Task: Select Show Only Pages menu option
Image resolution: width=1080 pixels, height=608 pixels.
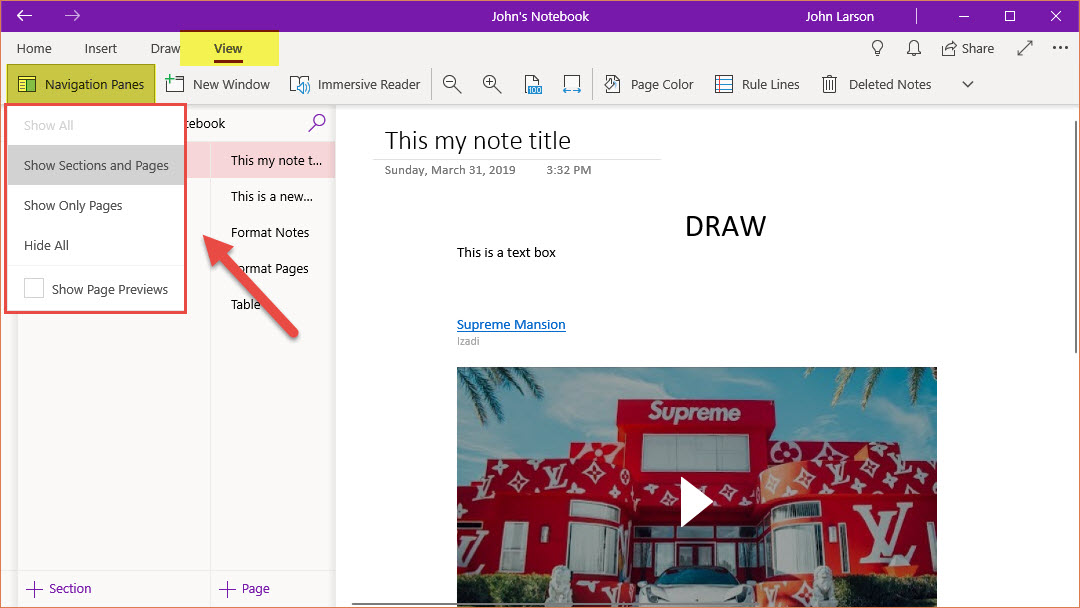Action: pyautogui.click(x=73, y=205)
